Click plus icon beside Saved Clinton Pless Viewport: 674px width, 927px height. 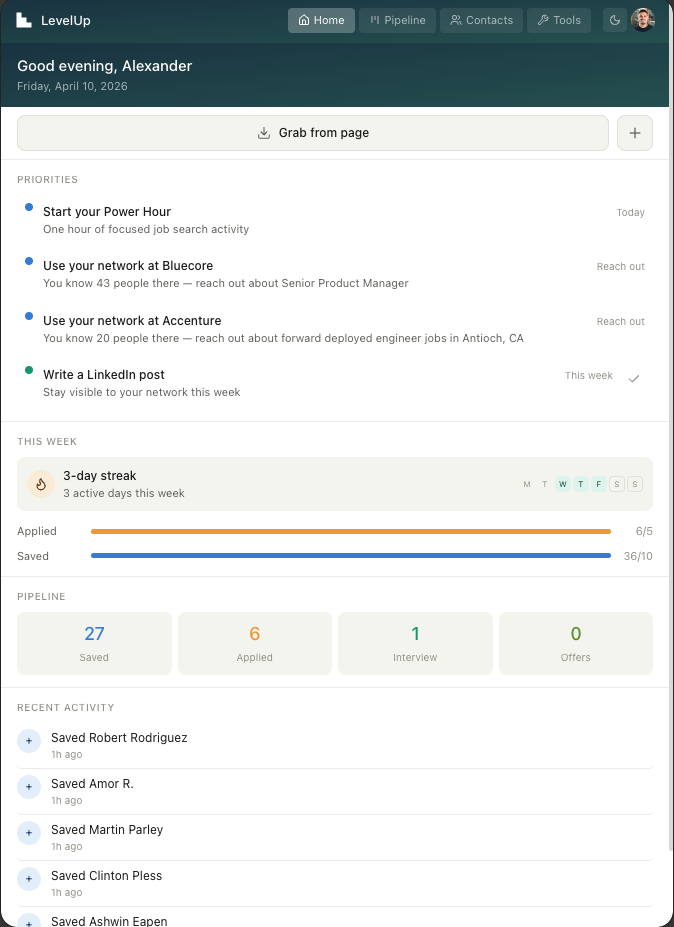[28, 879]
